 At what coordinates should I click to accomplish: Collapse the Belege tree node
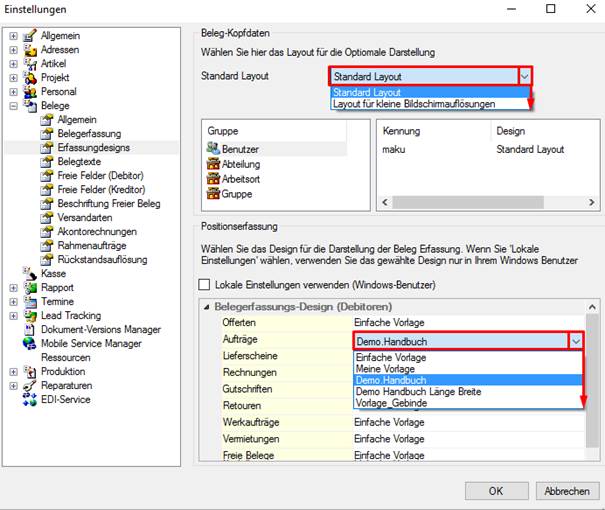(14, 105)
